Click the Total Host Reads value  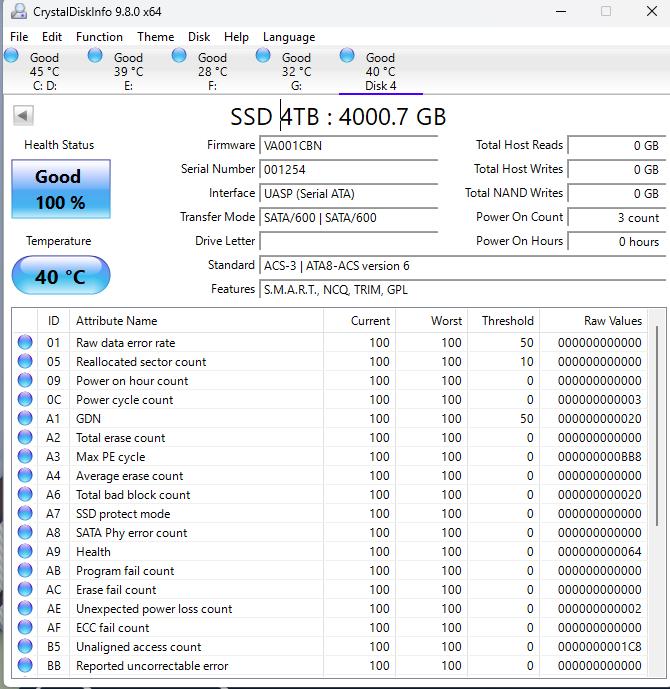tap(617, 145)
